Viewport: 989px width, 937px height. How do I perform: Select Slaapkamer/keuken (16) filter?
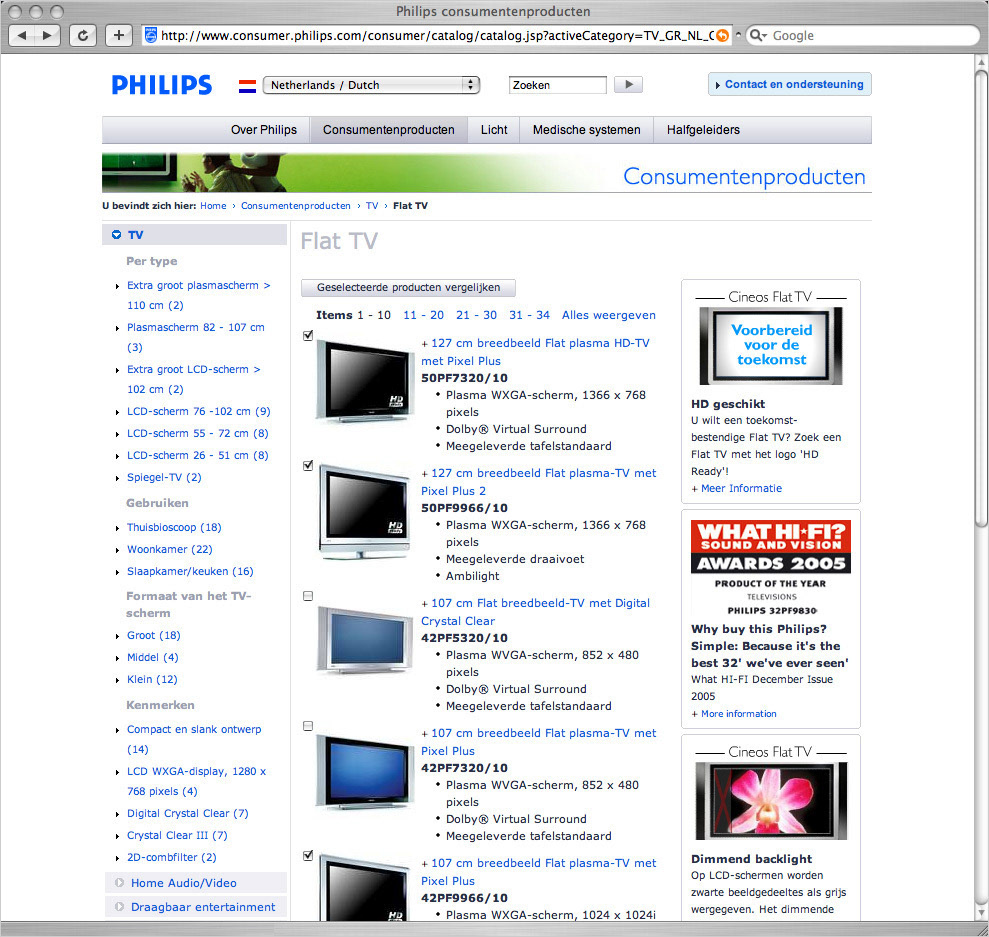190,571
